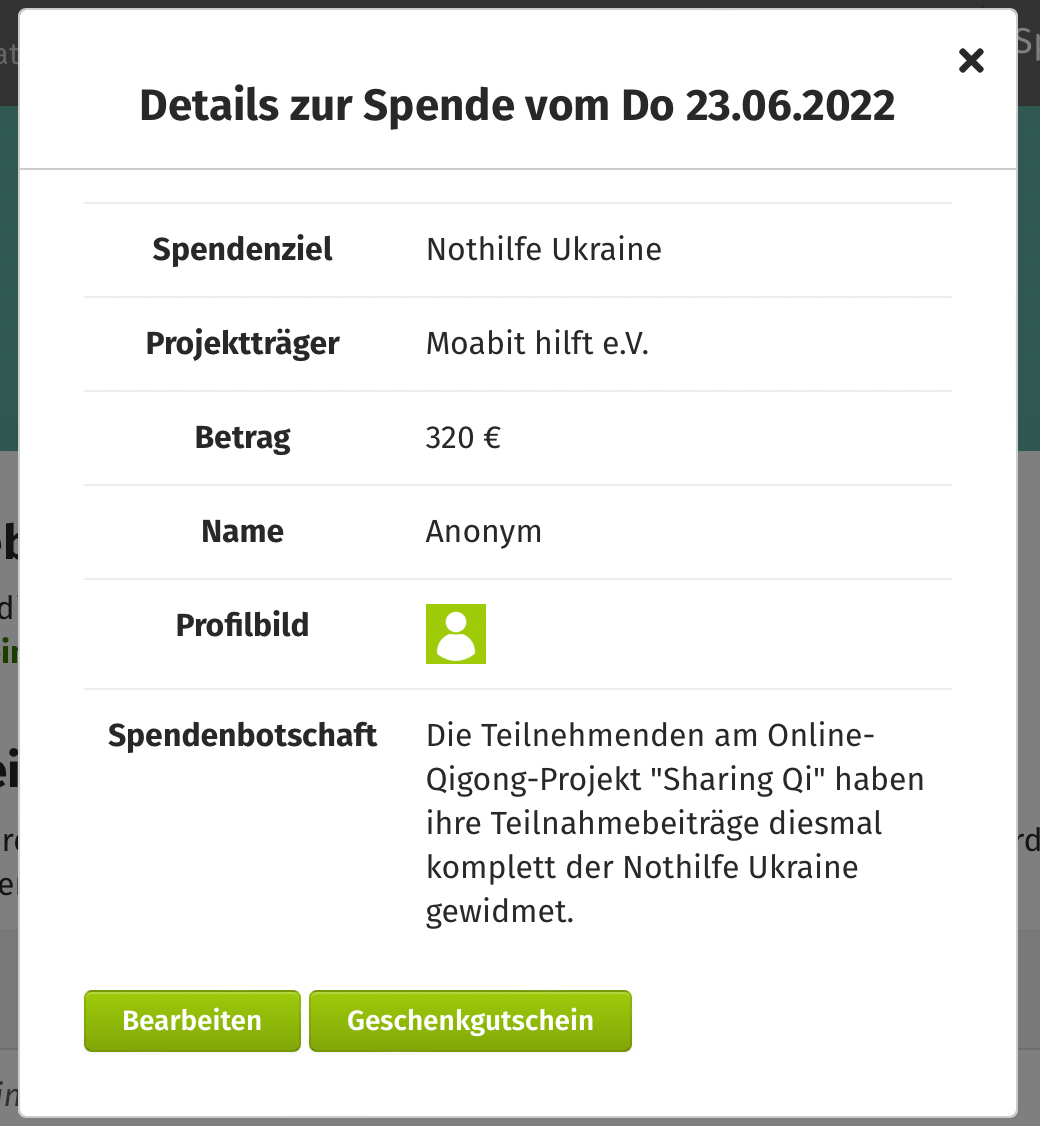Open the Geschenkgutschein option
The width and height of the screenshot is (1040, 1126).
(x=470, y=1020)
